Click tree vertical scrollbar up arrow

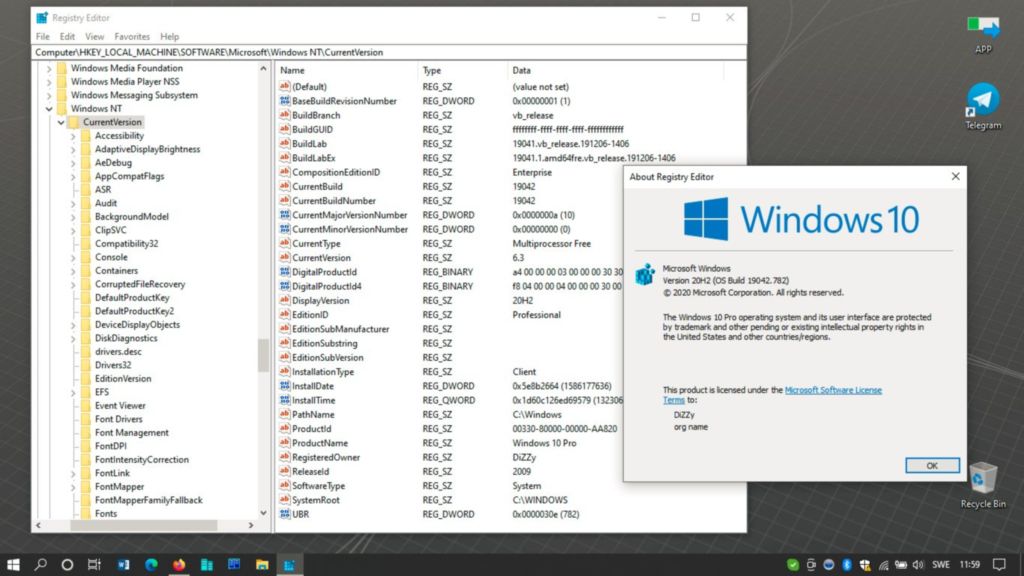[263, 68]
